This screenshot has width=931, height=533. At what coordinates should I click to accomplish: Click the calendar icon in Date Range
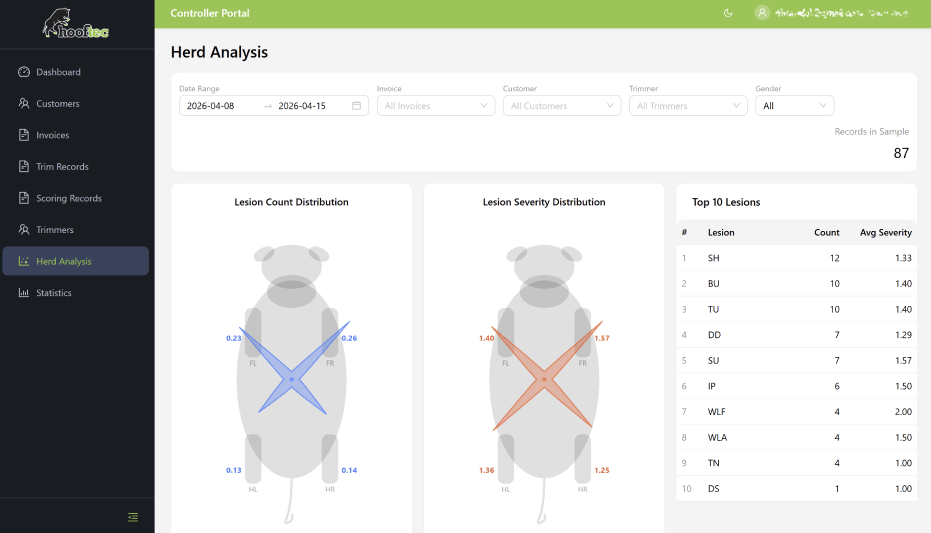[356, 106]
